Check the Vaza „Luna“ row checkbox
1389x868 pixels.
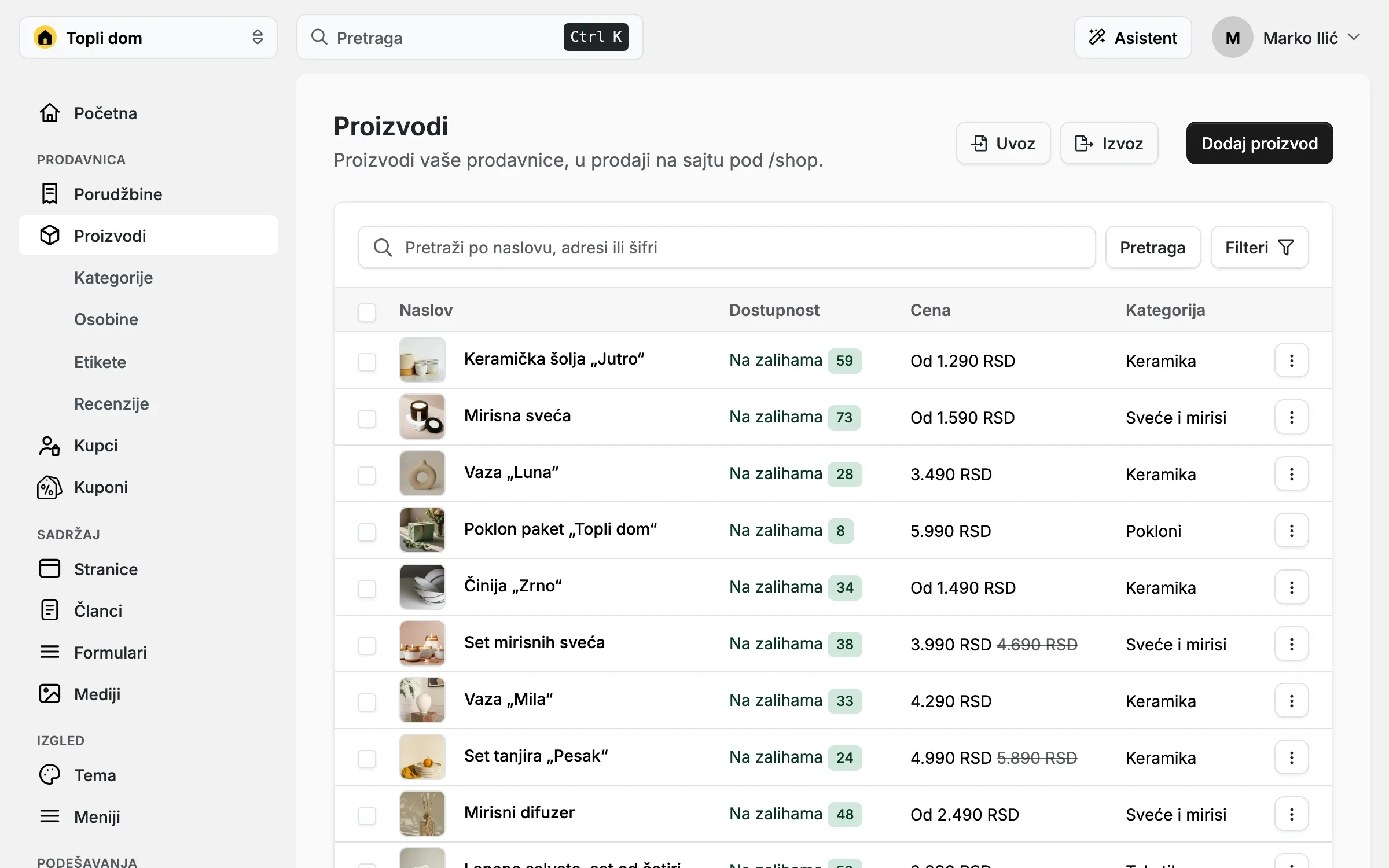(367, 475)
